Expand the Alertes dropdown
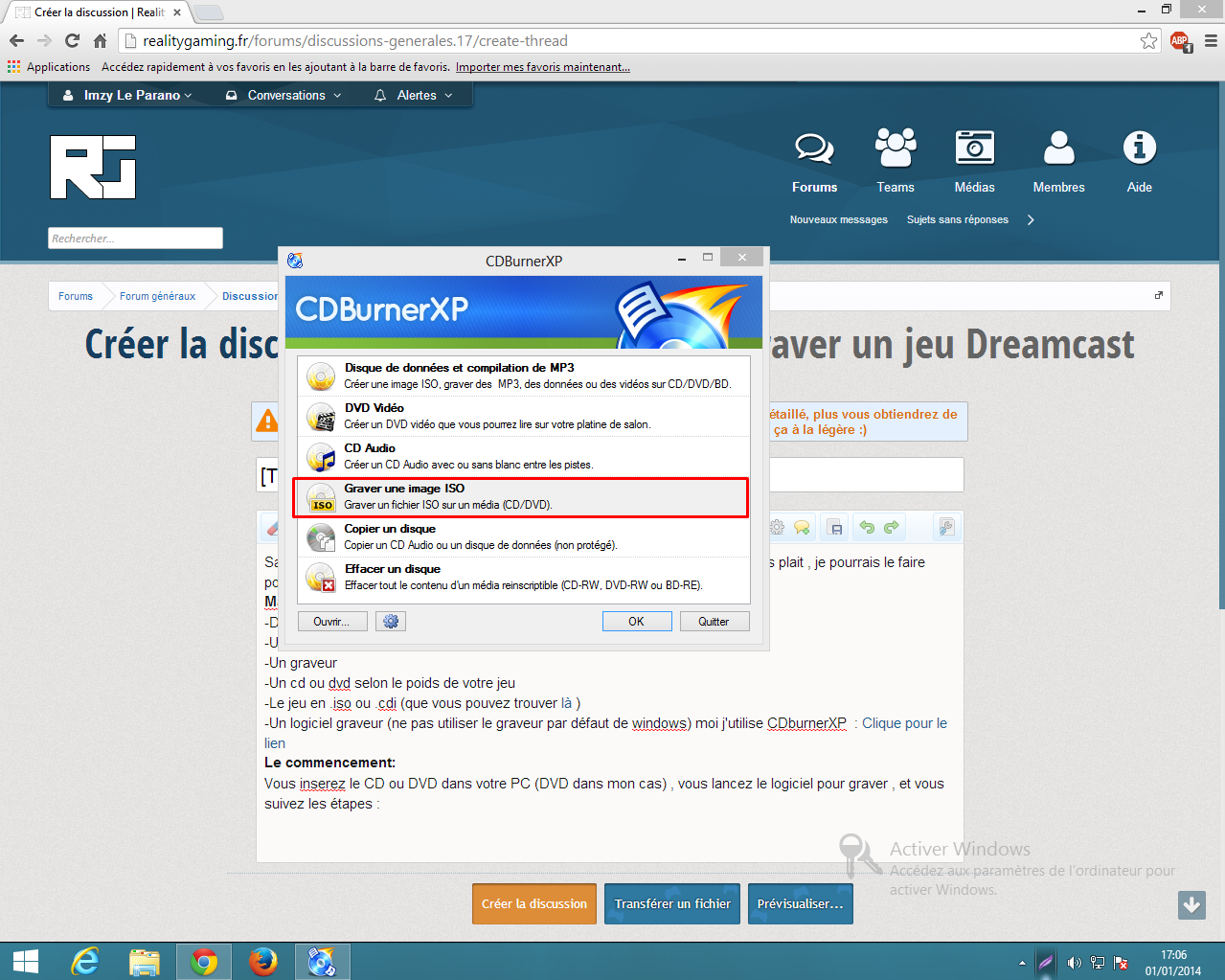1225x980 pixels. click(x=413, y=96)
